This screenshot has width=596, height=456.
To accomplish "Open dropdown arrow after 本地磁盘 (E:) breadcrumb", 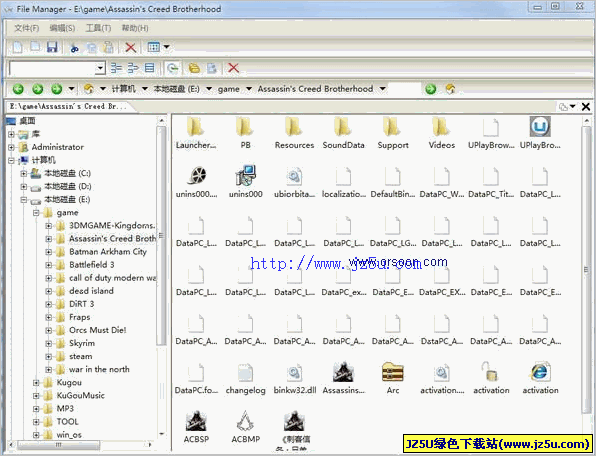I will tap(209, 89).
